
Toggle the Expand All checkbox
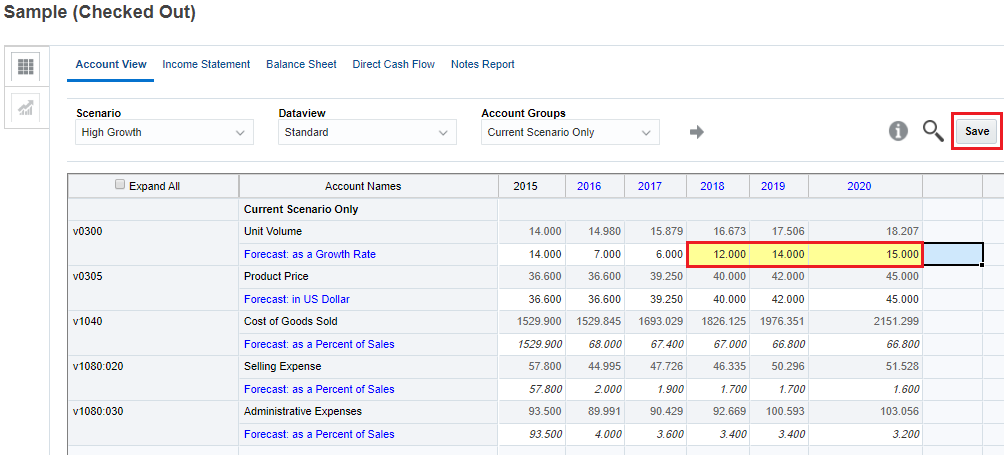point(121,185)
